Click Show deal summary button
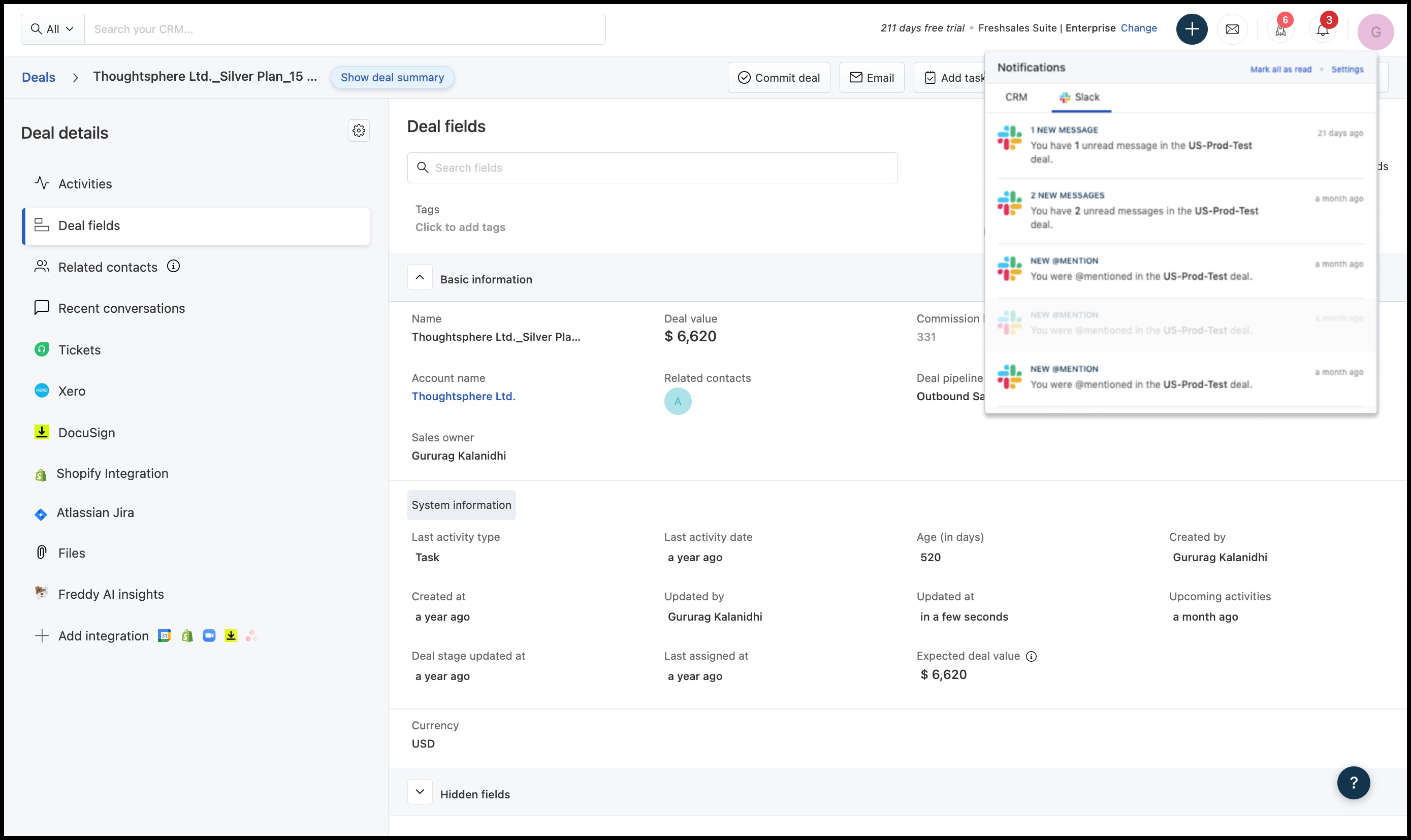The width and height of the screenshot is (1411, 840). point(392,78)
